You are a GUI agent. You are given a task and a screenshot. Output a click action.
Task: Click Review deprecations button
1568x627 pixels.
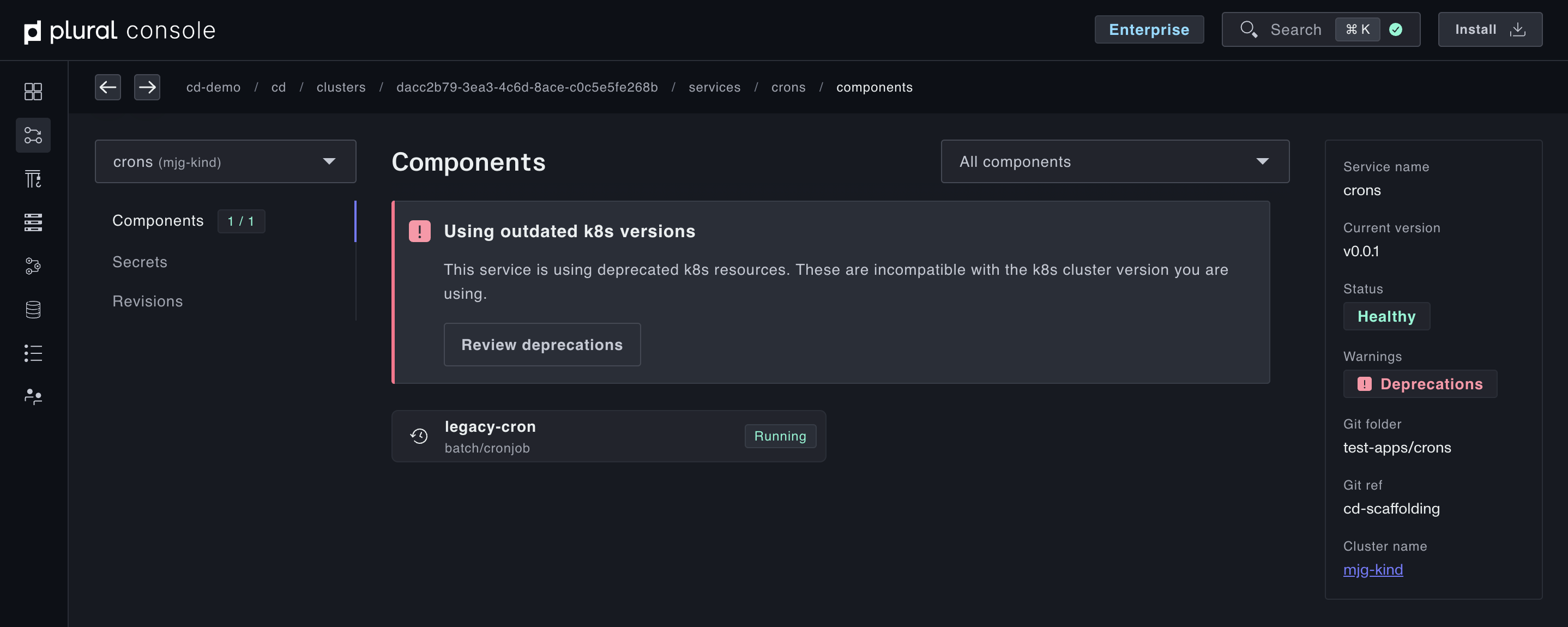(542, 345)
